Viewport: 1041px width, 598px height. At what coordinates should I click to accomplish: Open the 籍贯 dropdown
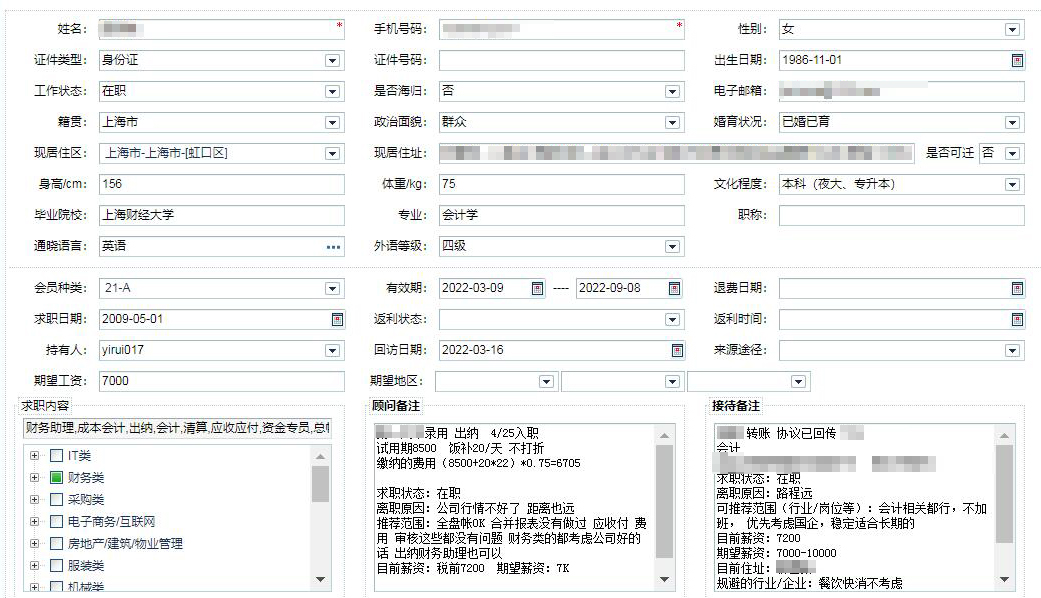[x=333, y=123]
